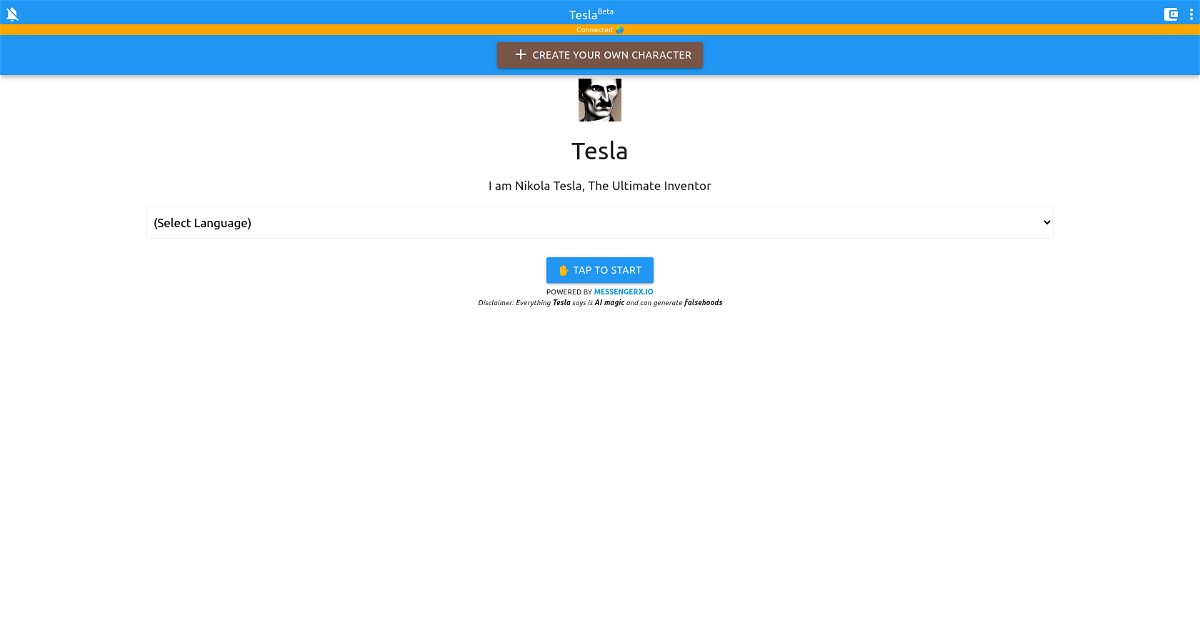
Task: Click the plus icon on create button
Action: [x=520, y=55]
